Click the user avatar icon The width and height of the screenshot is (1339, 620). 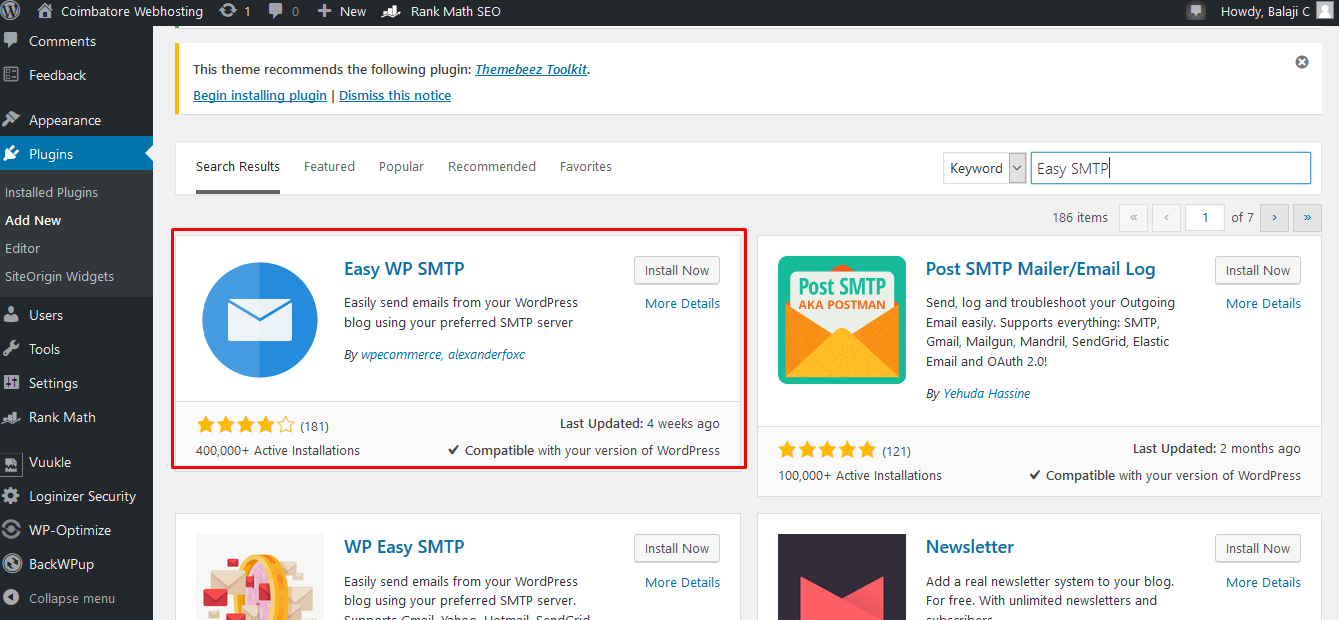pos(1324,11)
